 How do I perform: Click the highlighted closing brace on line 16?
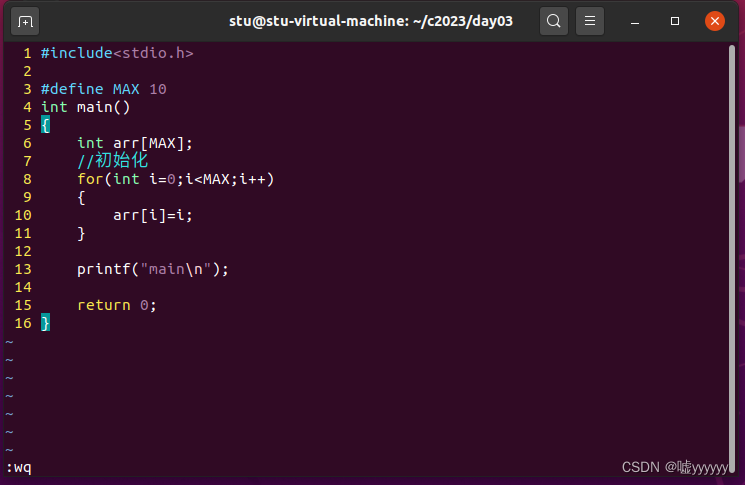(x=45, y=323)
